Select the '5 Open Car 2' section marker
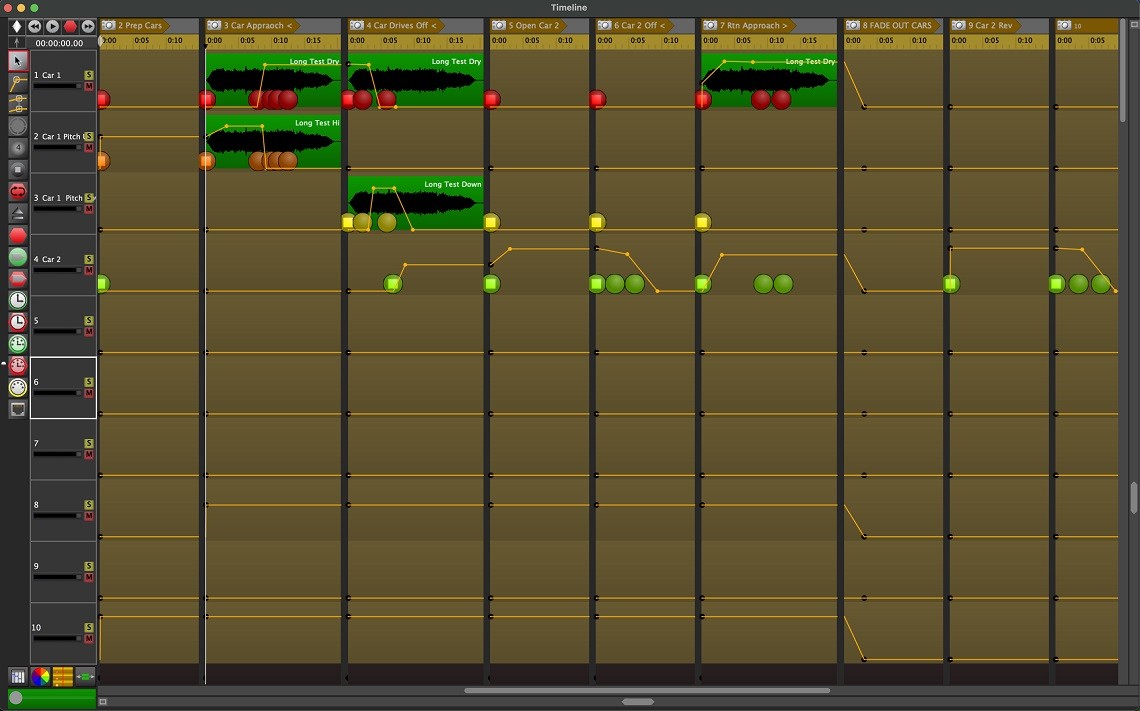1140x711 pixels. click(529, 25)
